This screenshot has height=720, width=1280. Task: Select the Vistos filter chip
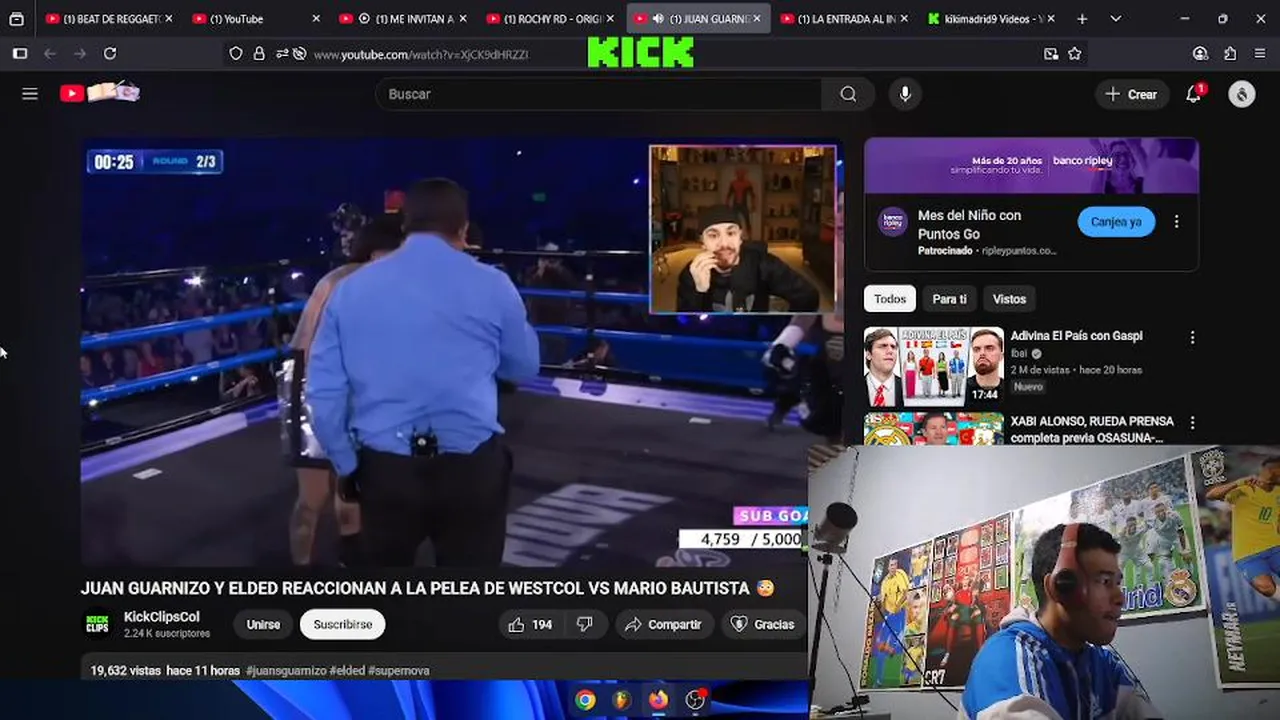(1009, 299)
